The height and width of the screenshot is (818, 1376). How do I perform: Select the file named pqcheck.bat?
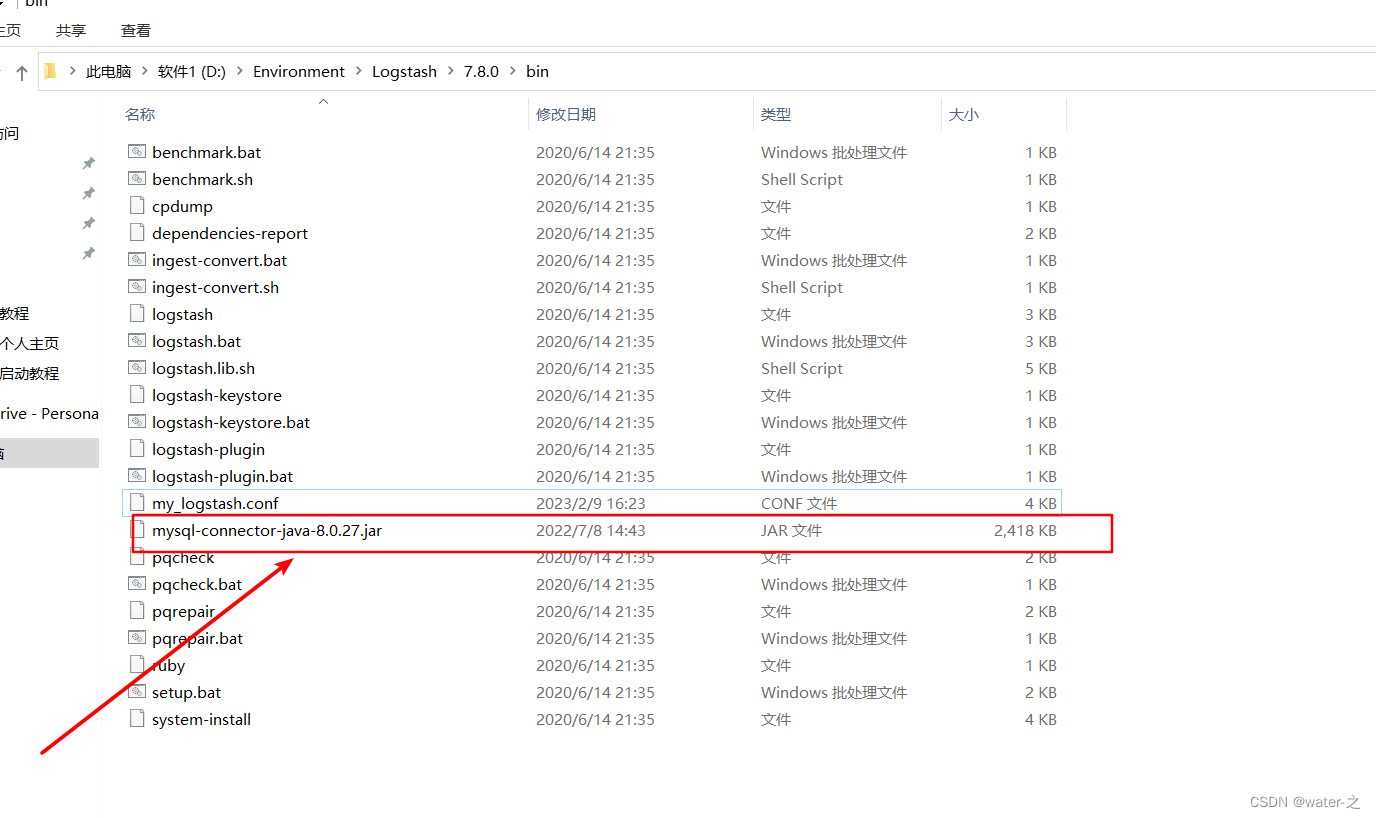[197, 584]
